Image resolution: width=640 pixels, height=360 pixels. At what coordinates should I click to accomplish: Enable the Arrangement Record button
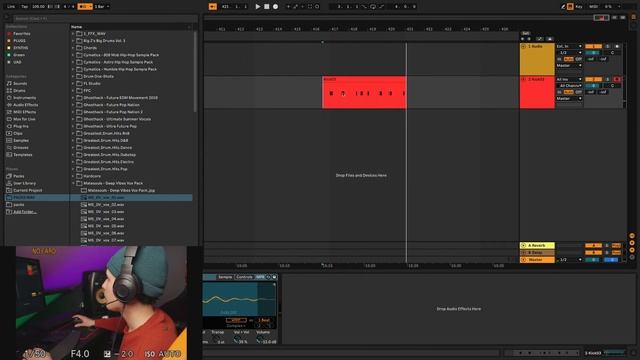tap(276, 7)
